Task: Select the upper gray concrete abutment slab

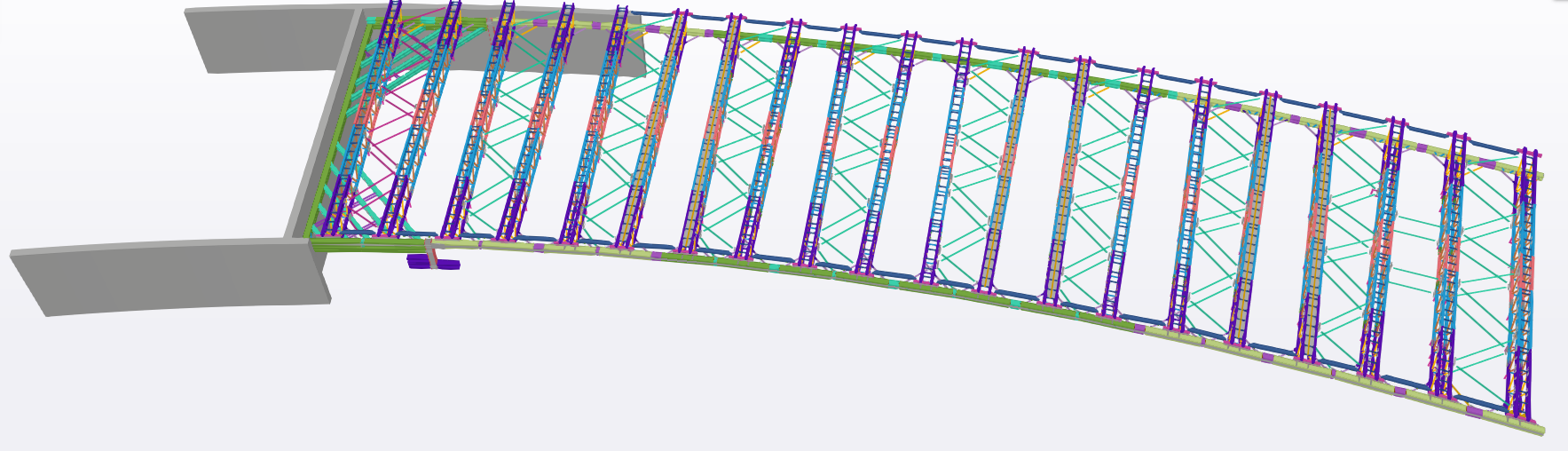Action: (275, 40)
